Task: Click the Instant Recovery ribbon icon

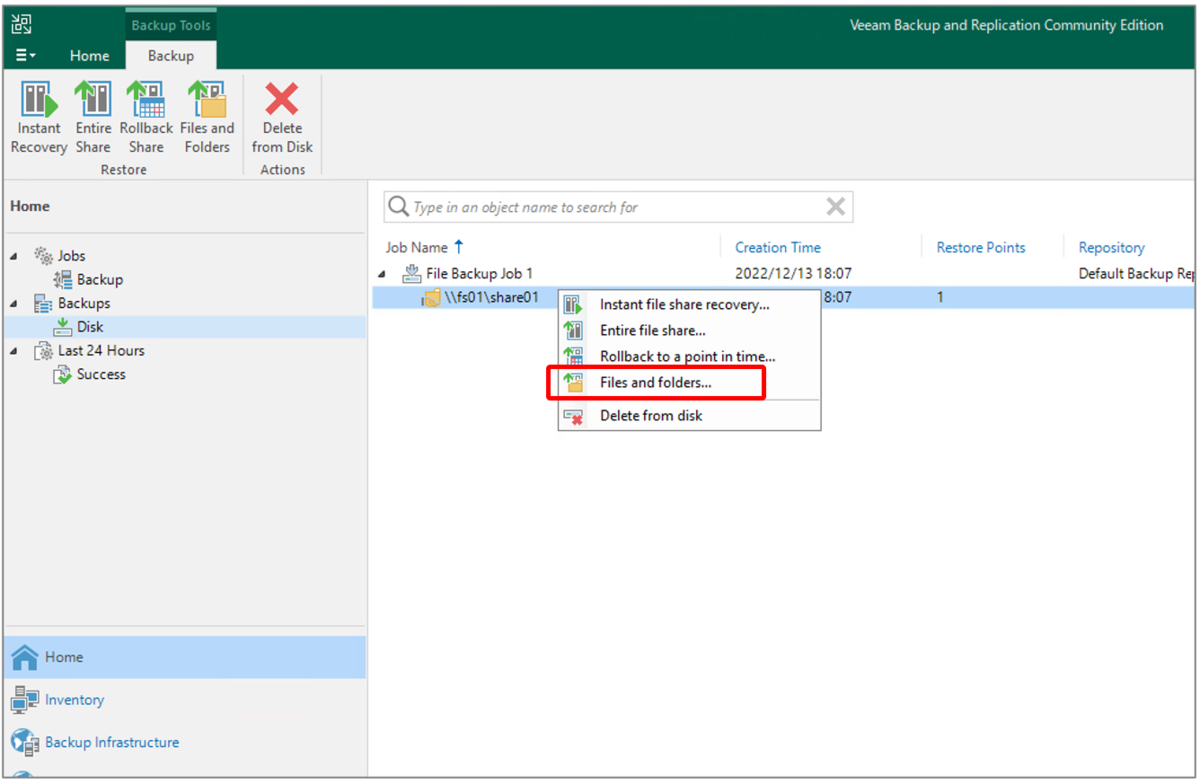Action: [39, 118]
